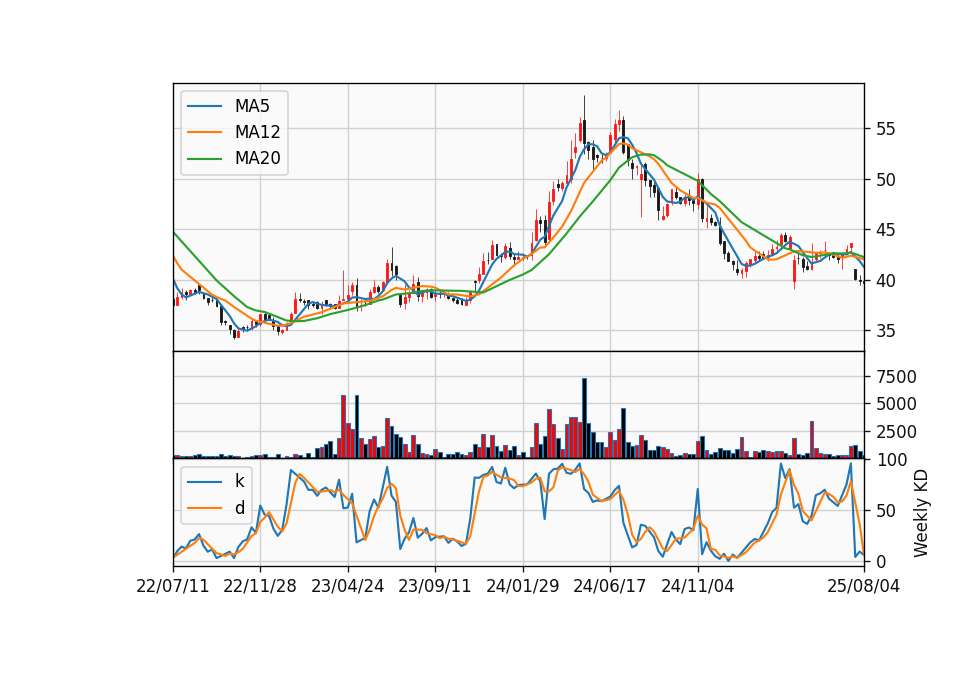960x690 pixels.
Task: Click the 45 price axis label
Action: pos(886,230)
